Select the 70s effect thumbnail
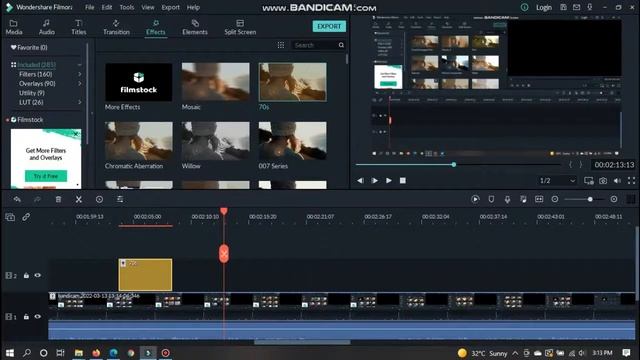This screenshot has width=640, height=360. pyautogui.click(x=293, y=82)
